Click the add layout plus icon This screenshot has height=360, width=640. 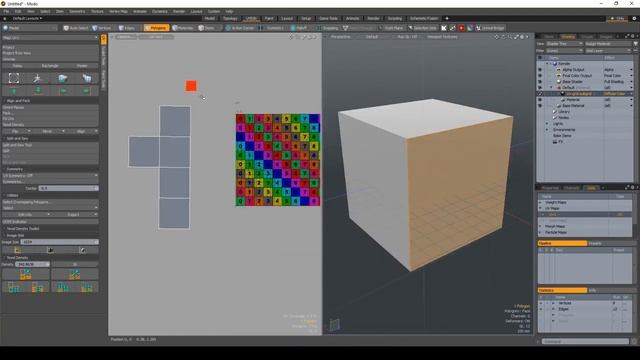(x=447, y=18)
